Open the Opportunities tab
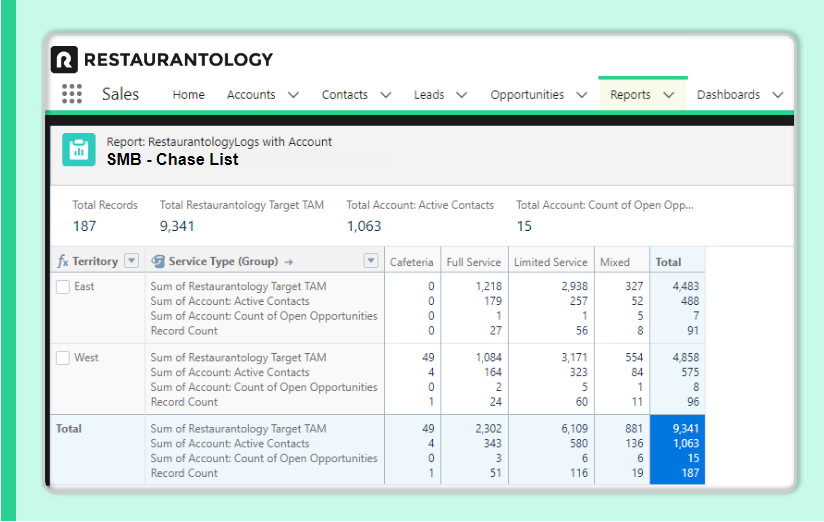The width and height of the screenshot is (824, 522). [x=527, y=95]
